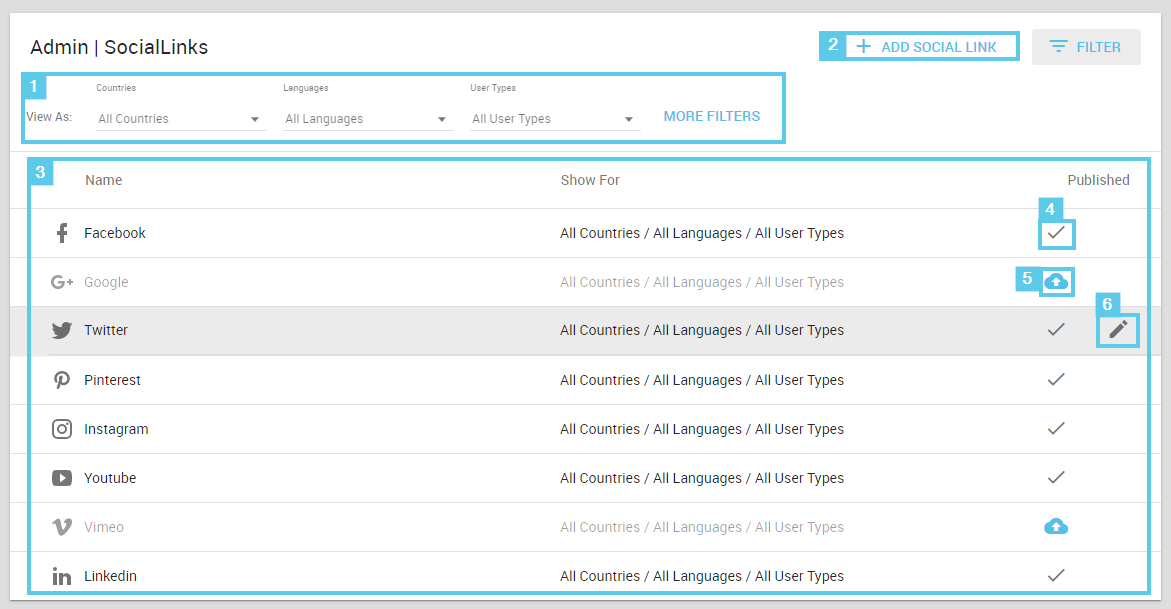This screenshot has height=609, width=1171.
Task: Publish Google link via cloud upload icon
Action: pos(1055,282)
